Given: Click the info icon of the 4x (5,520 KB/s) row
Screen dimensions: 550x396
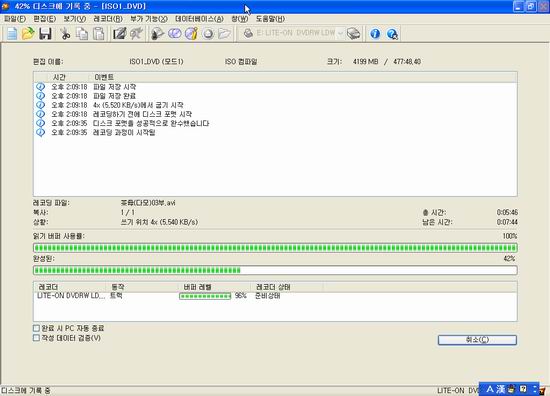Looking at the screenshot, I should click(x=41, y=105).
